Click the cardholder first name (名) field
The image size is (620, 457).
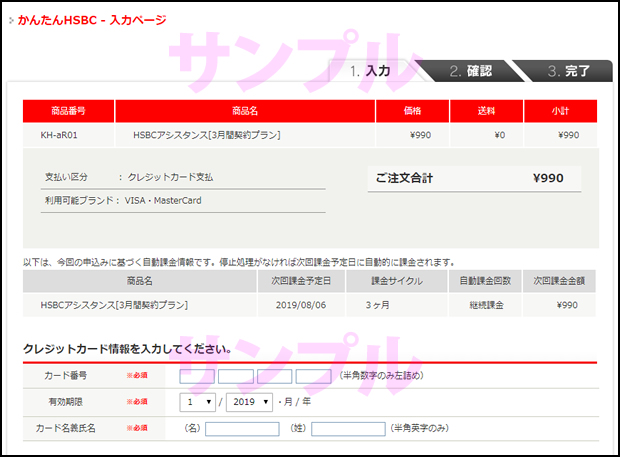pyautogui.click(x=242, y=429)
